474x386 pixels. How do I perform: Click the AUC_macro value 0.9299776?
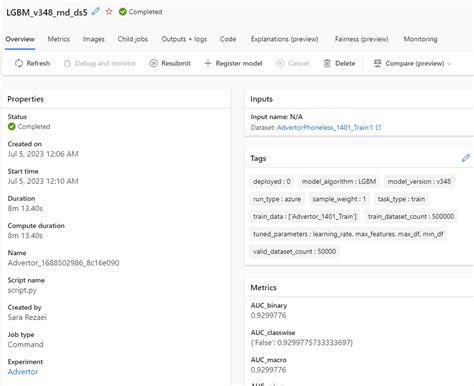click(268, 370)
